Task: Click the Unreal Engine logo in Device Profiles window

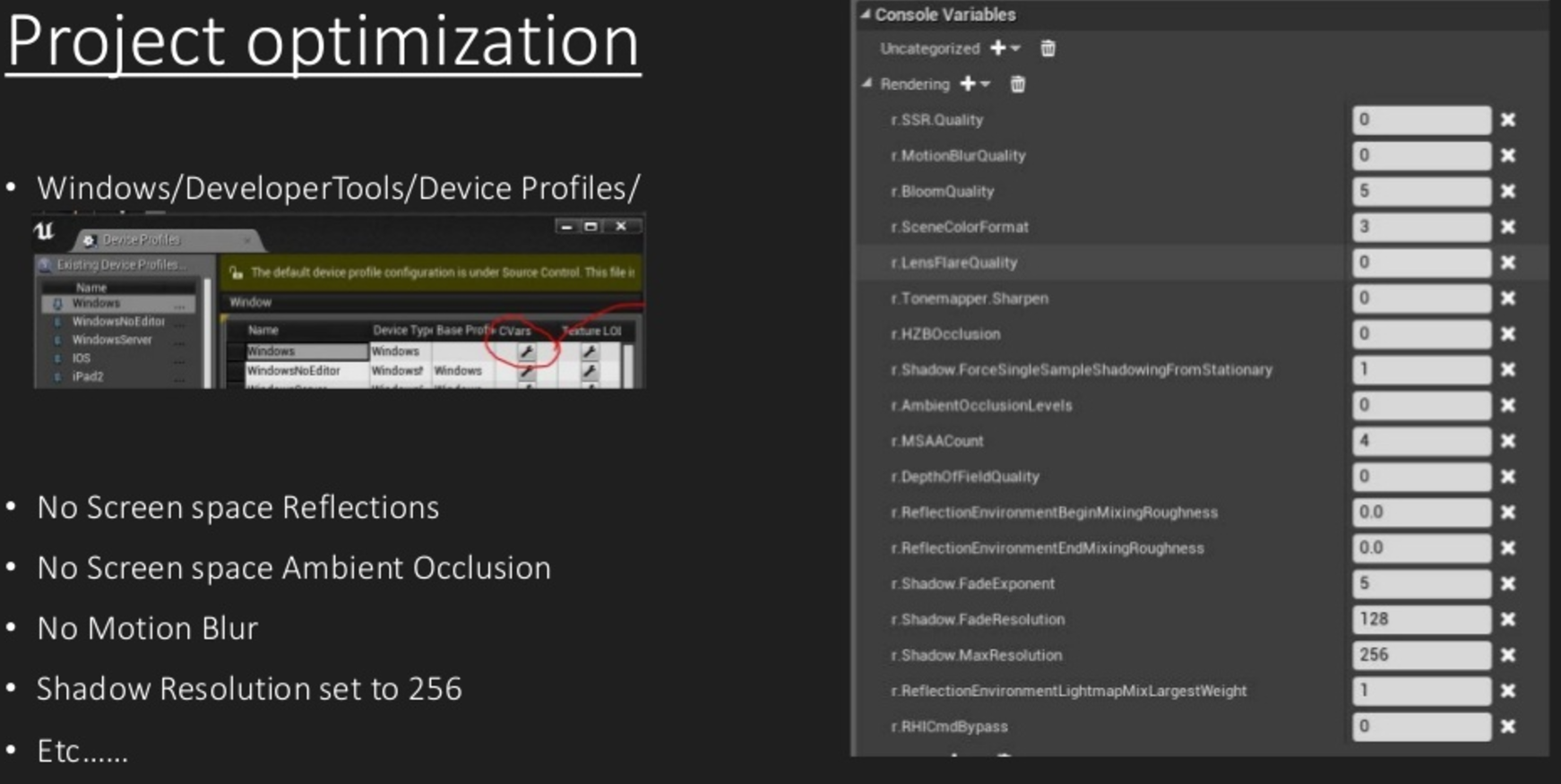Action: [x=44, y=232]
